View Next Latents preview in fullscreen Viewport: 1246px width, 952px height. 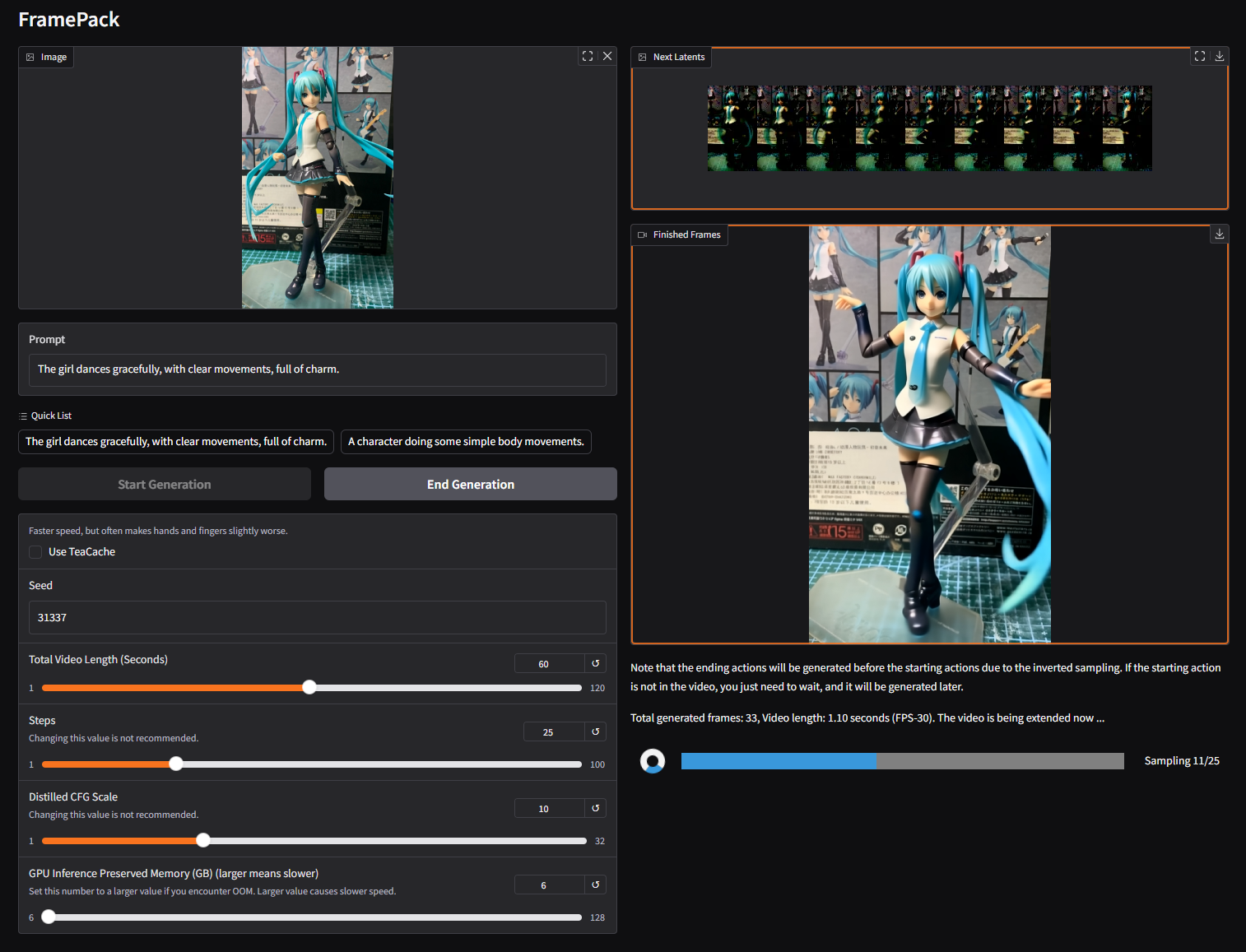point(1200,56)
